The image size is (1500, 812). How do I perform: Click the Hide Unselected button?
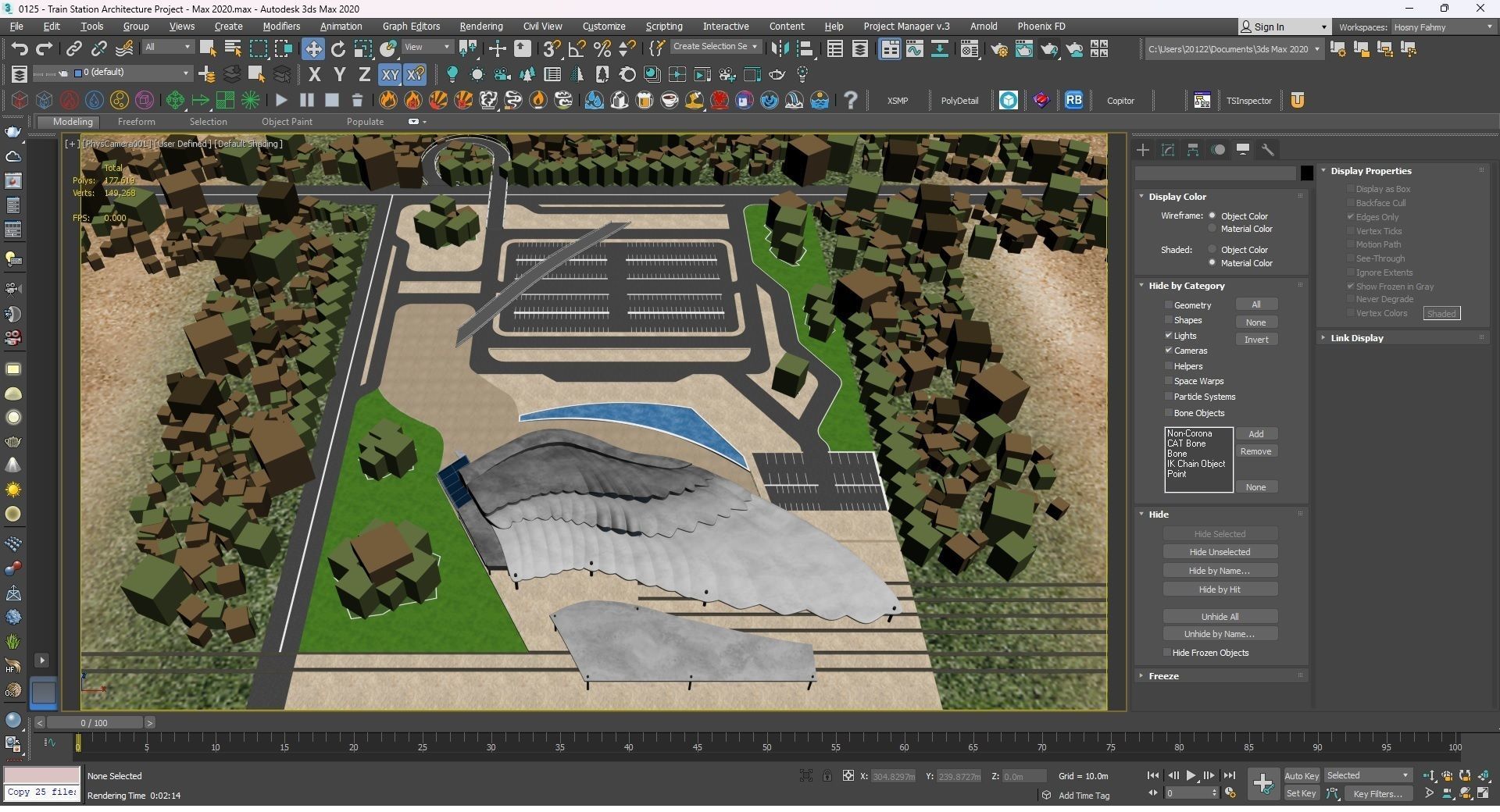[x=1219, y=551]
